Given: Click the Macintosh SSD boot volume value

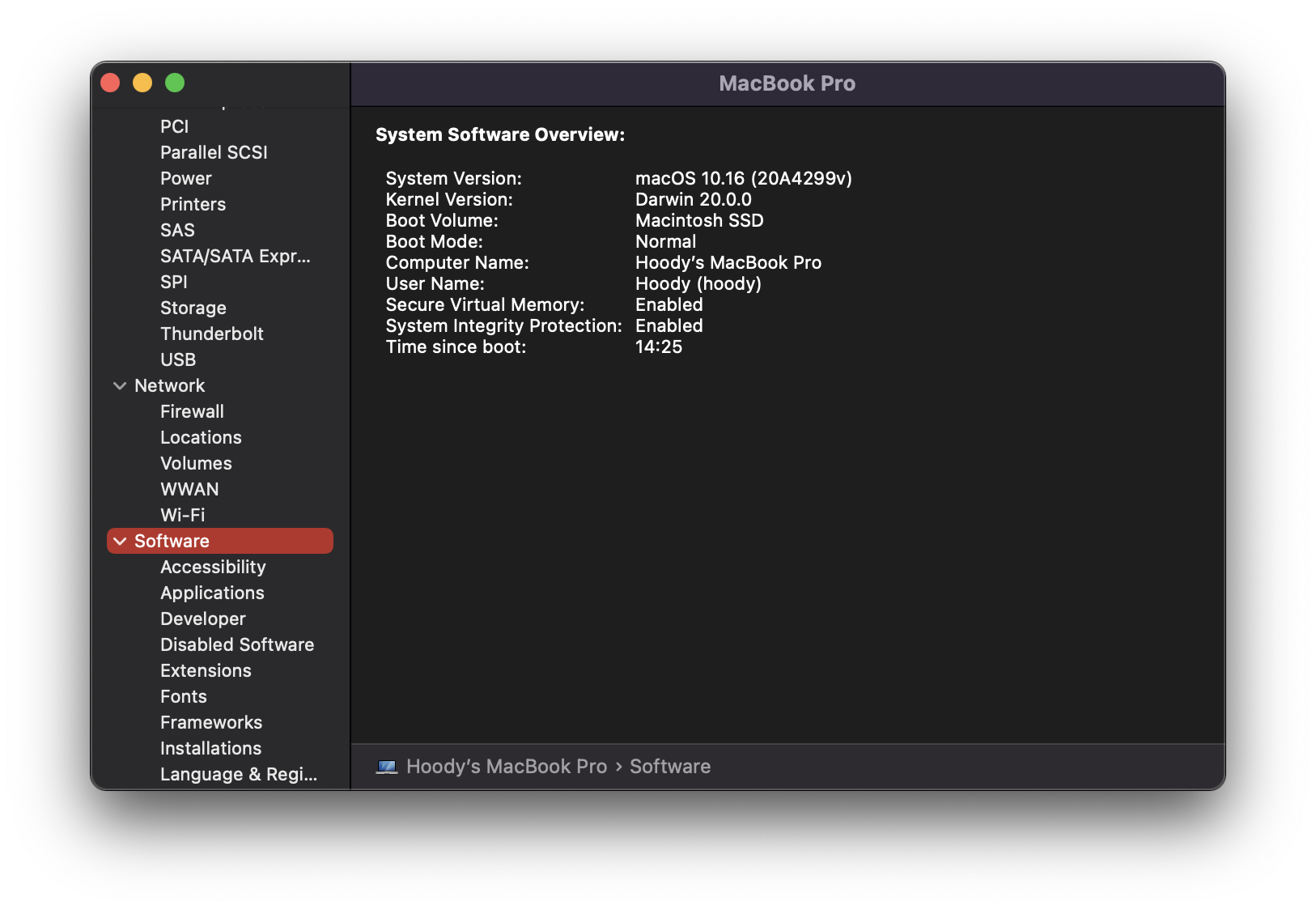Looking at the screenshot, I should tap(699, 220).
